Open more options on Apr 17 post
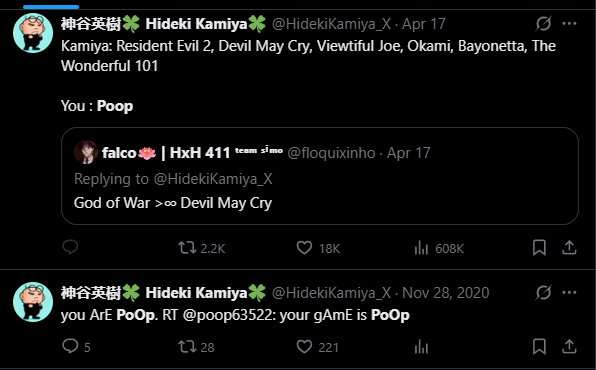Screen dimensions: 596x370 [x=569, y=24]
